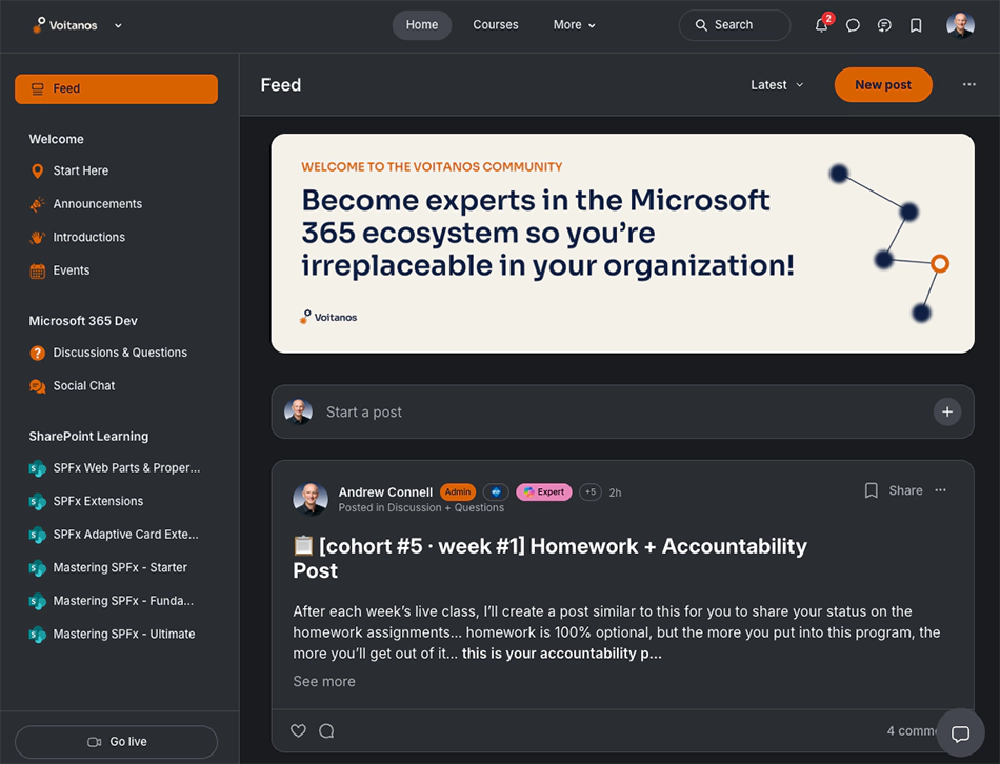Viewport: 1000px width, 764px height.
Task: Open the post's three-dot options menu
Action: click(x=941, y=490)
